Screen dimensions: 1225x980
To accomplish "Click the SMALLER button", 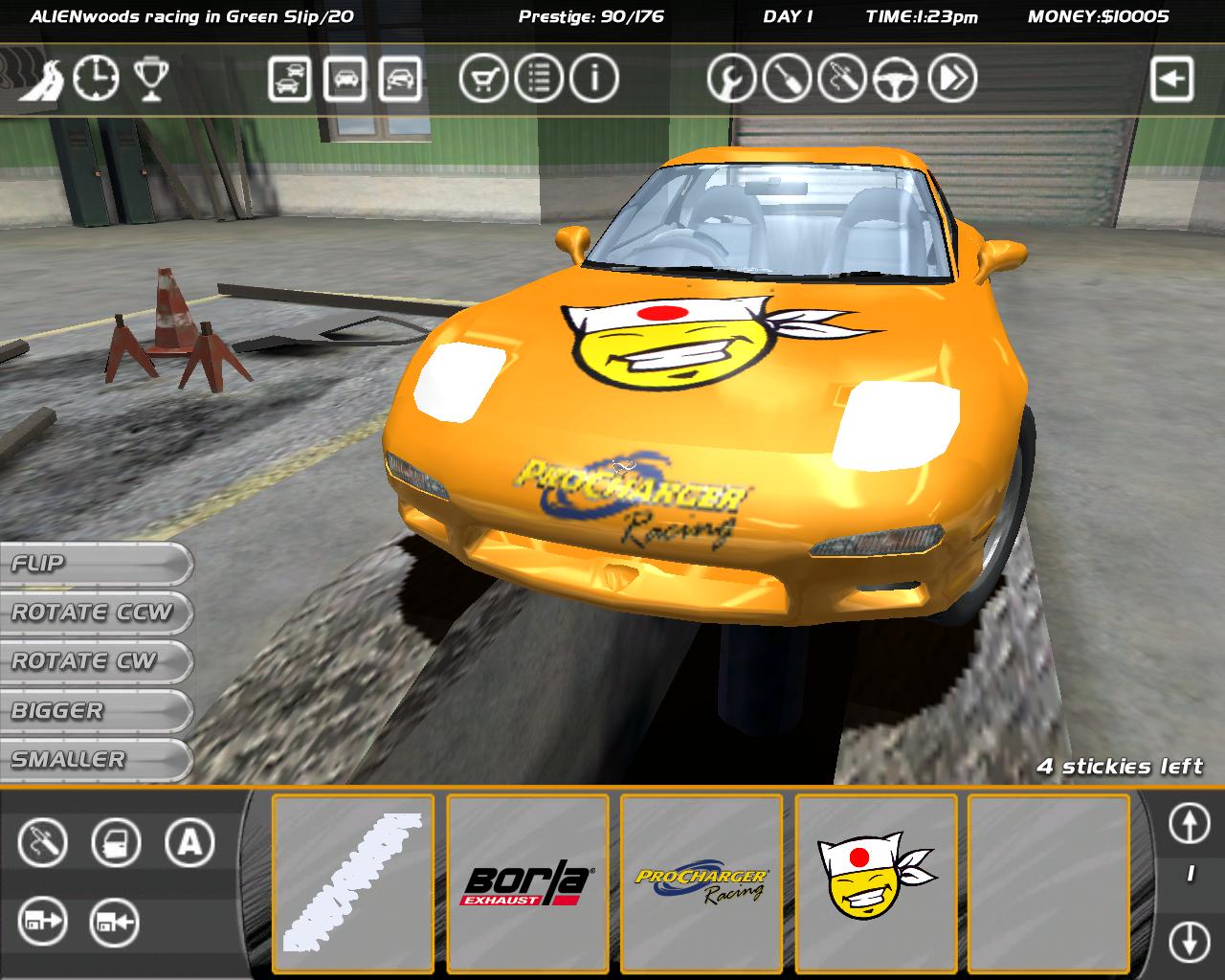I will pos(96,760).
